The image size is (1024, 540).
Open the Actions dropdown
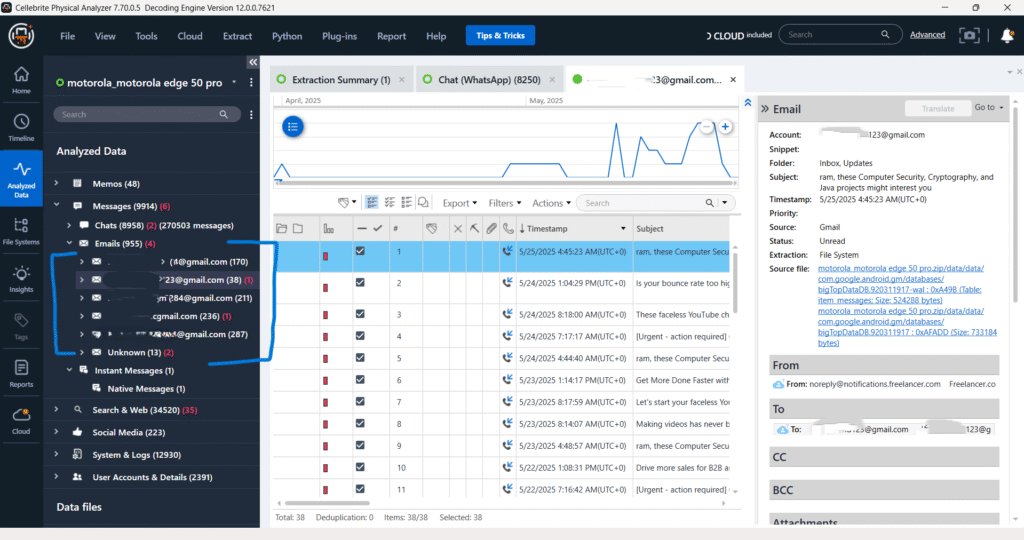551,203
